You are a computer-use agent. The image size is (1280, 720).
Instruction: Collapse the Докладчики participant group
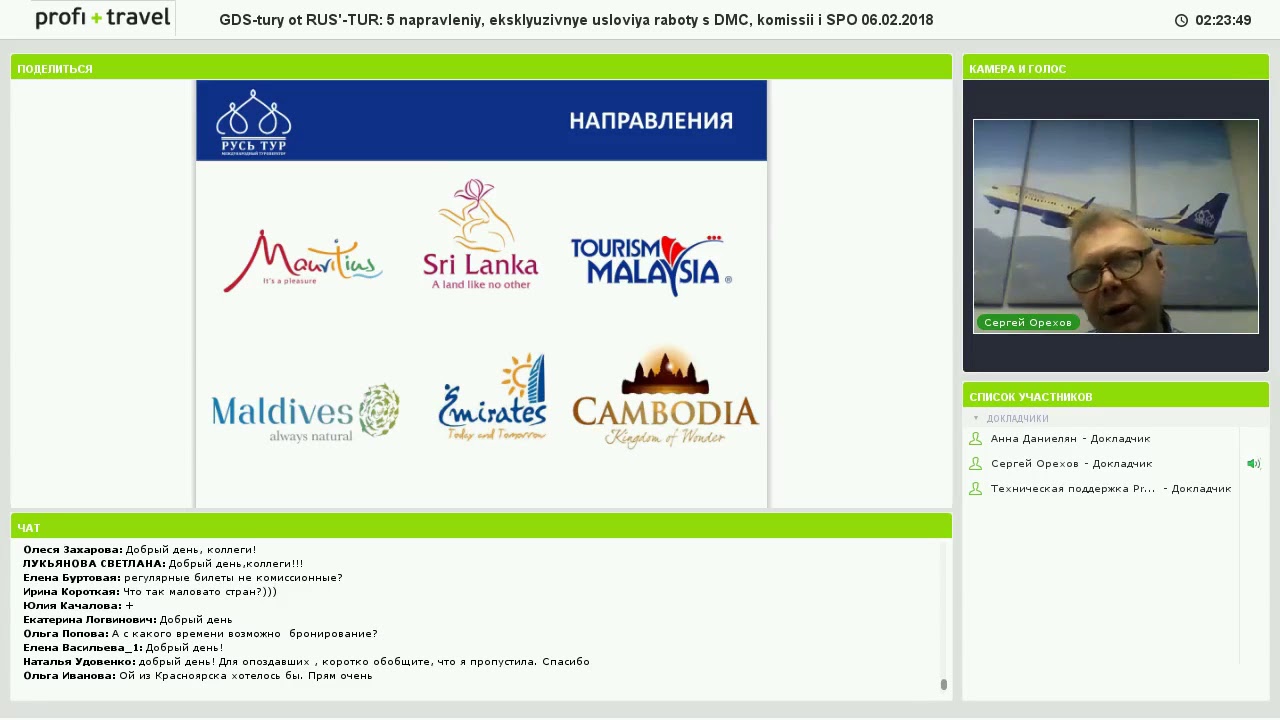pos(976,418)
